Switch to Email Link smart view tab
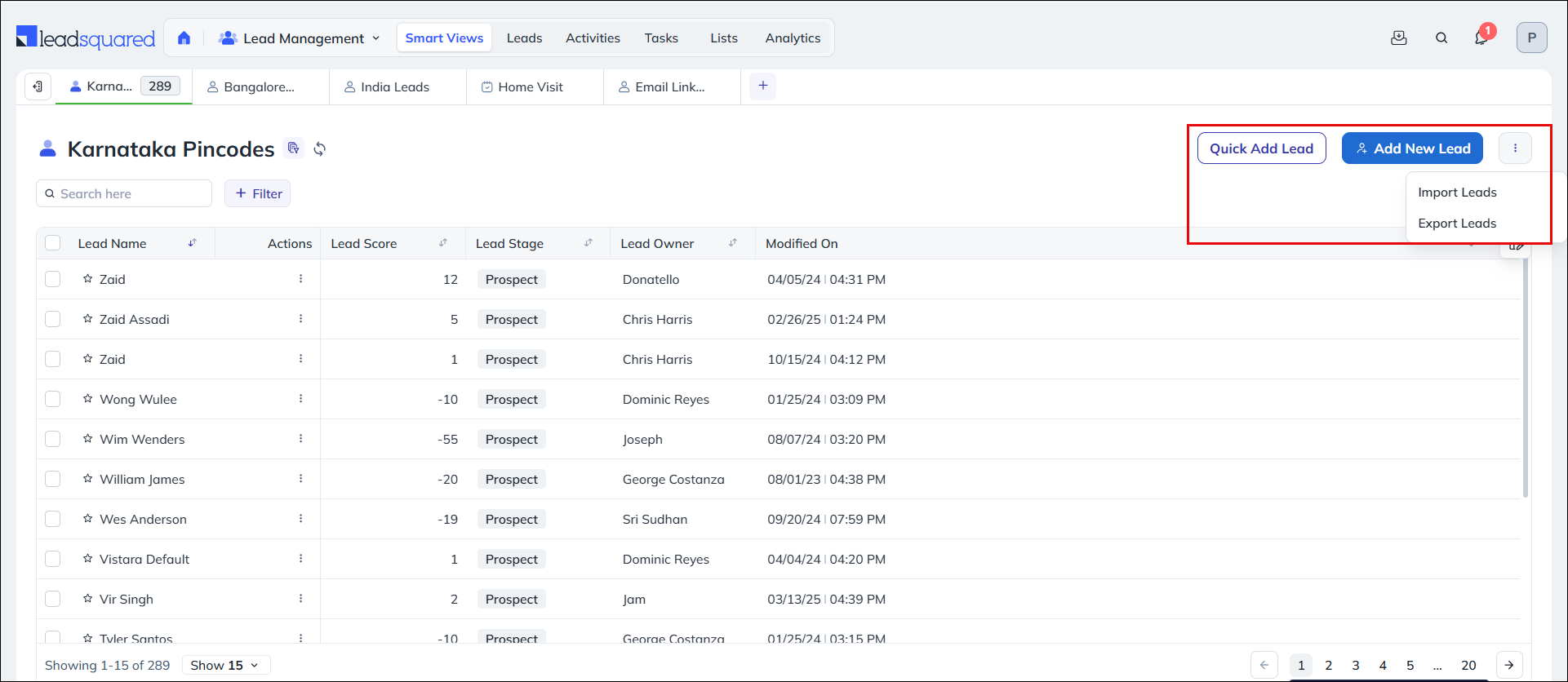 (672, 86)
